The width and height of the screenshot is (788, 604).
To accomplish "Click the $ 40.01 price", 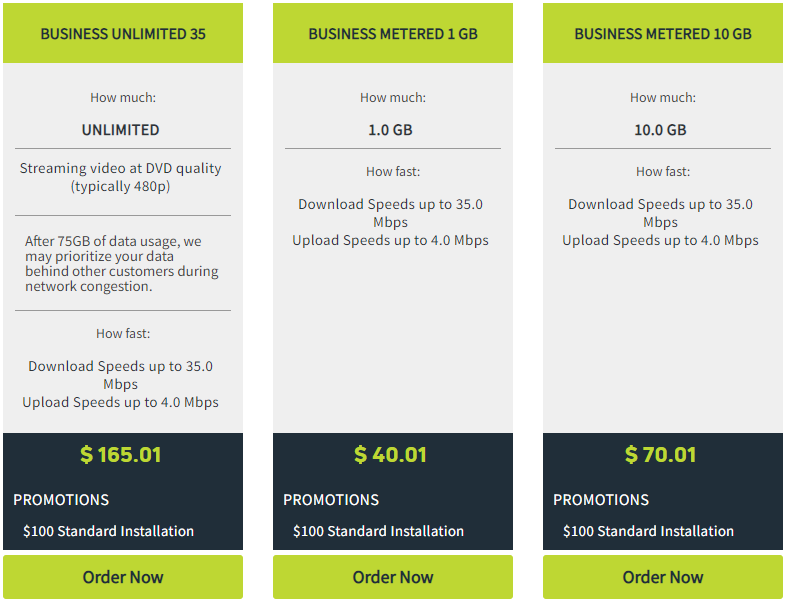I will (390, 454).
